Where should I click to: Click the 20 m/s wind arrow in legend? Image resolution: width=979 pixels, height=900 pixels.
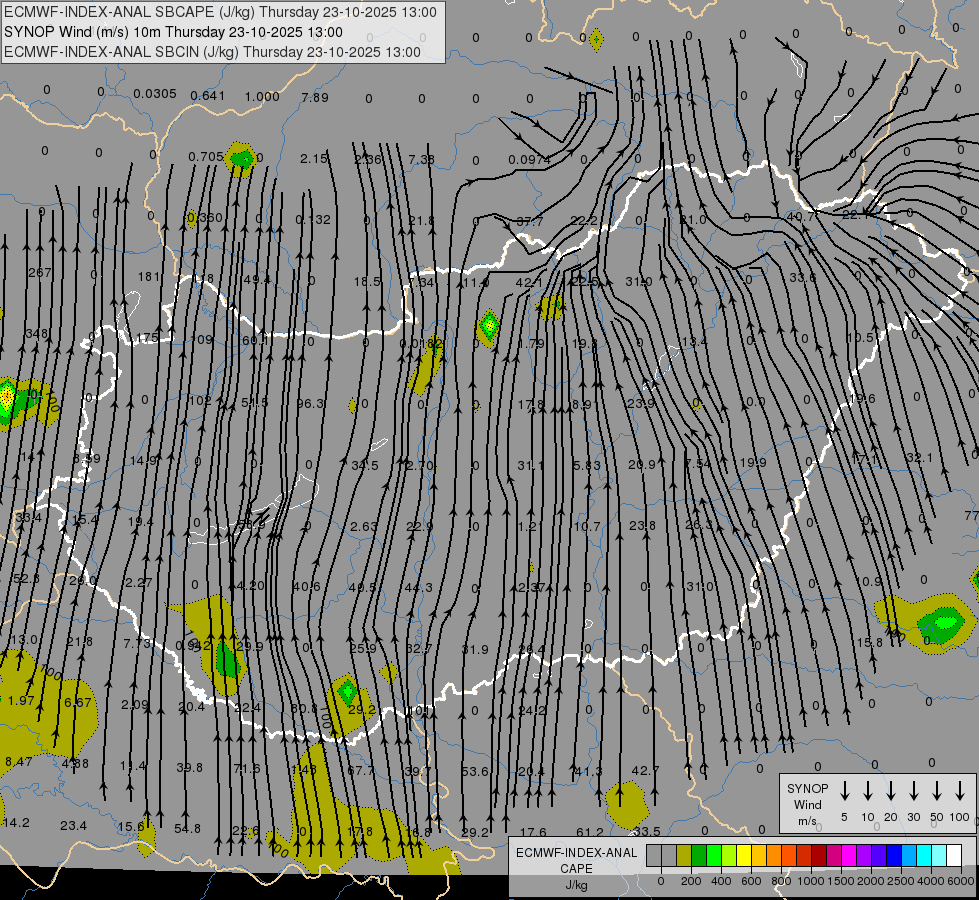(x=891, y=791)
